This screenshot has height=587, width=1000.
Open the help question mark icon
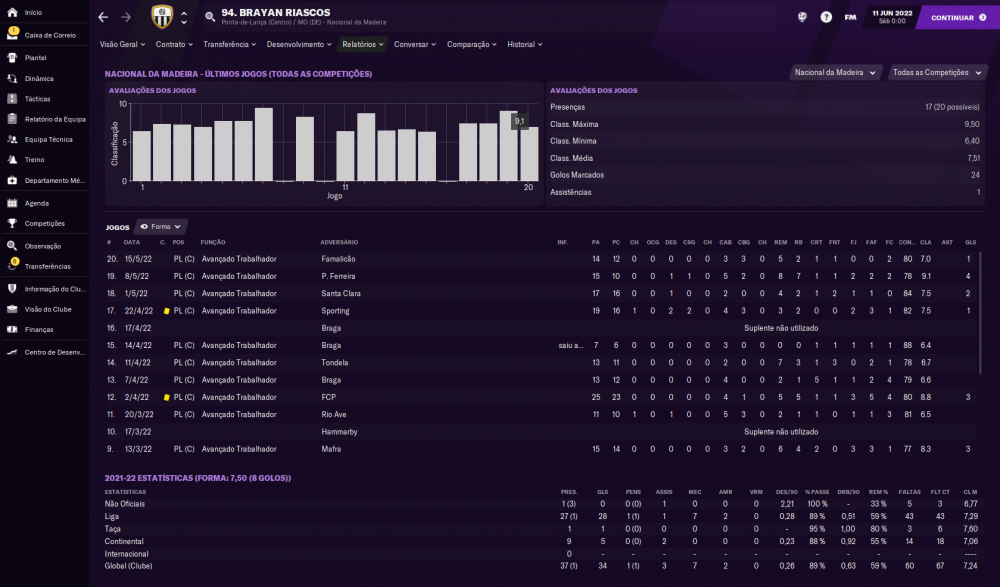click(x=826, y=17)
